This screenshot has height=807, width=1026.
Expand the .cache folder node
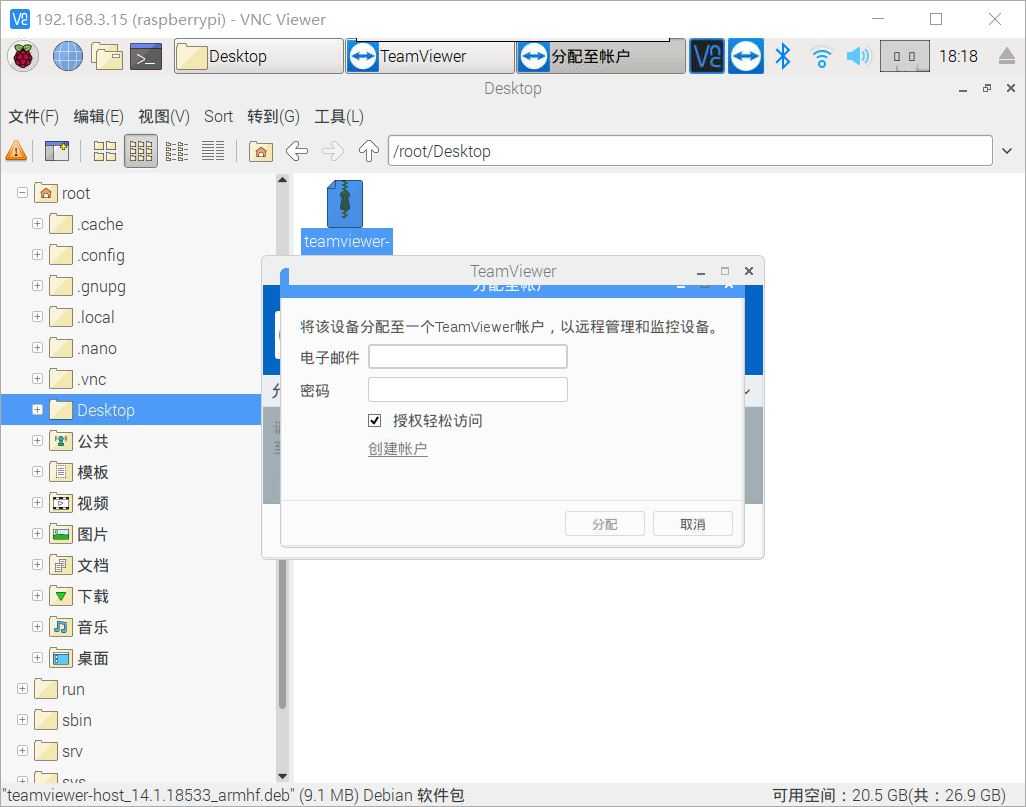point(37,223)
